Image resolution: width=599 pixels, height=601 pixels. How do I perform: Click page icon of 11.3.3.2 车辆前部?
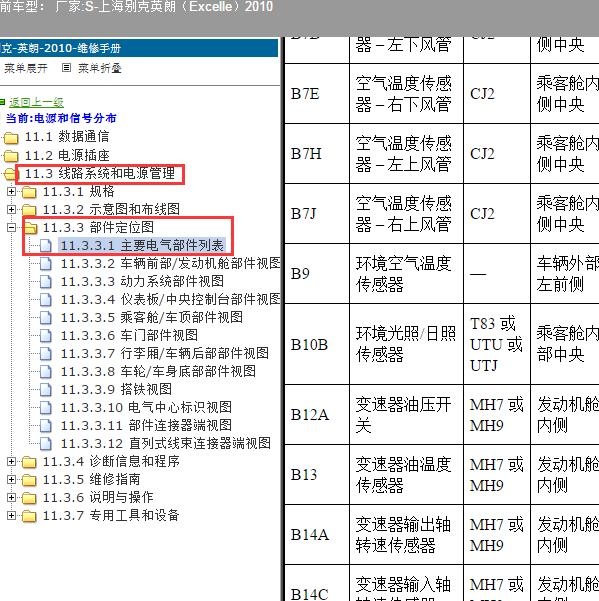(x=46, y=264)
